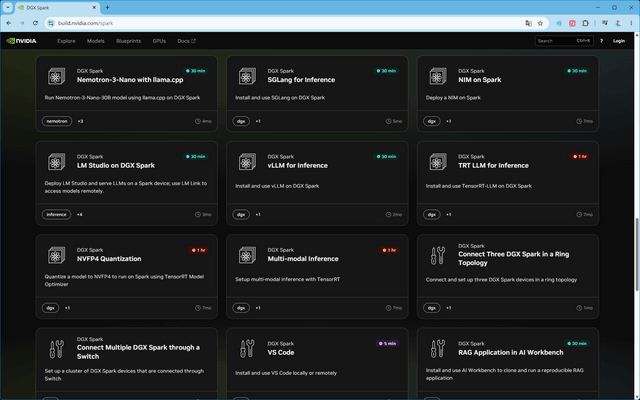The width and height of the screenshot is (640, 400).
Task: Reload the page
Action: [x=35, y=23]
